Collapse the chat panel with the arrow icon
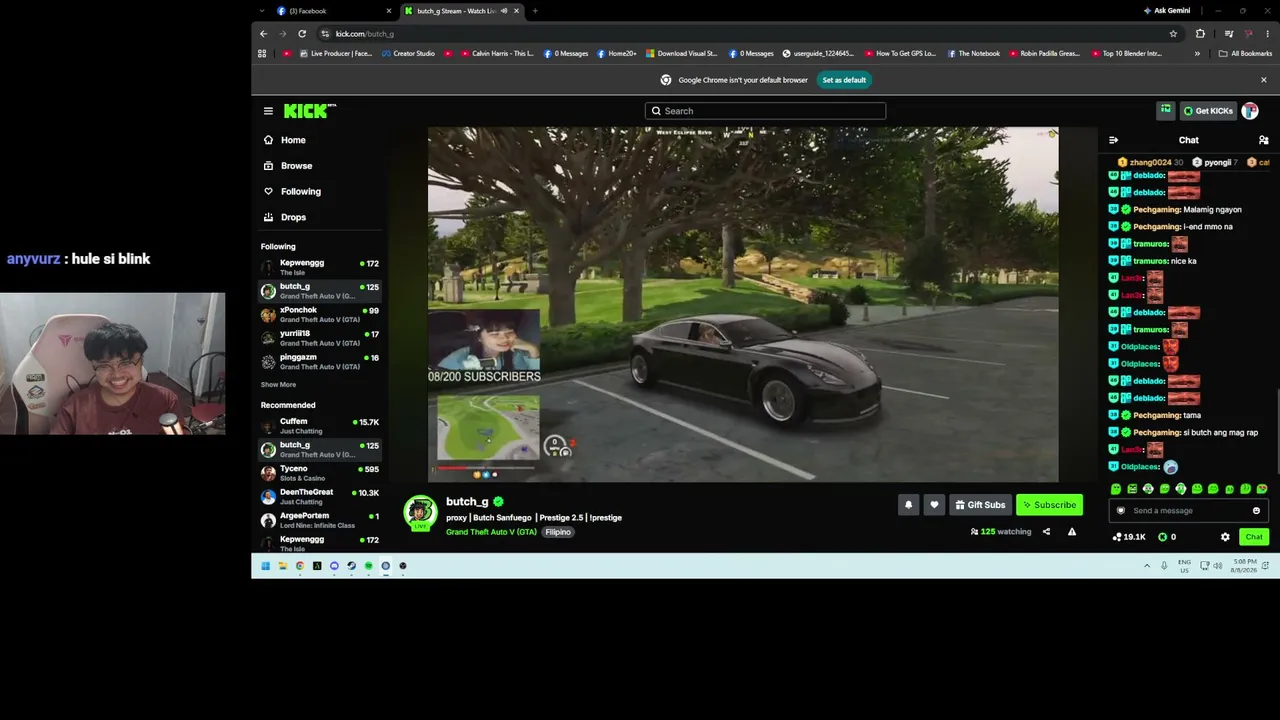This screenshot has width=1280, height=720. point(1113,140)
